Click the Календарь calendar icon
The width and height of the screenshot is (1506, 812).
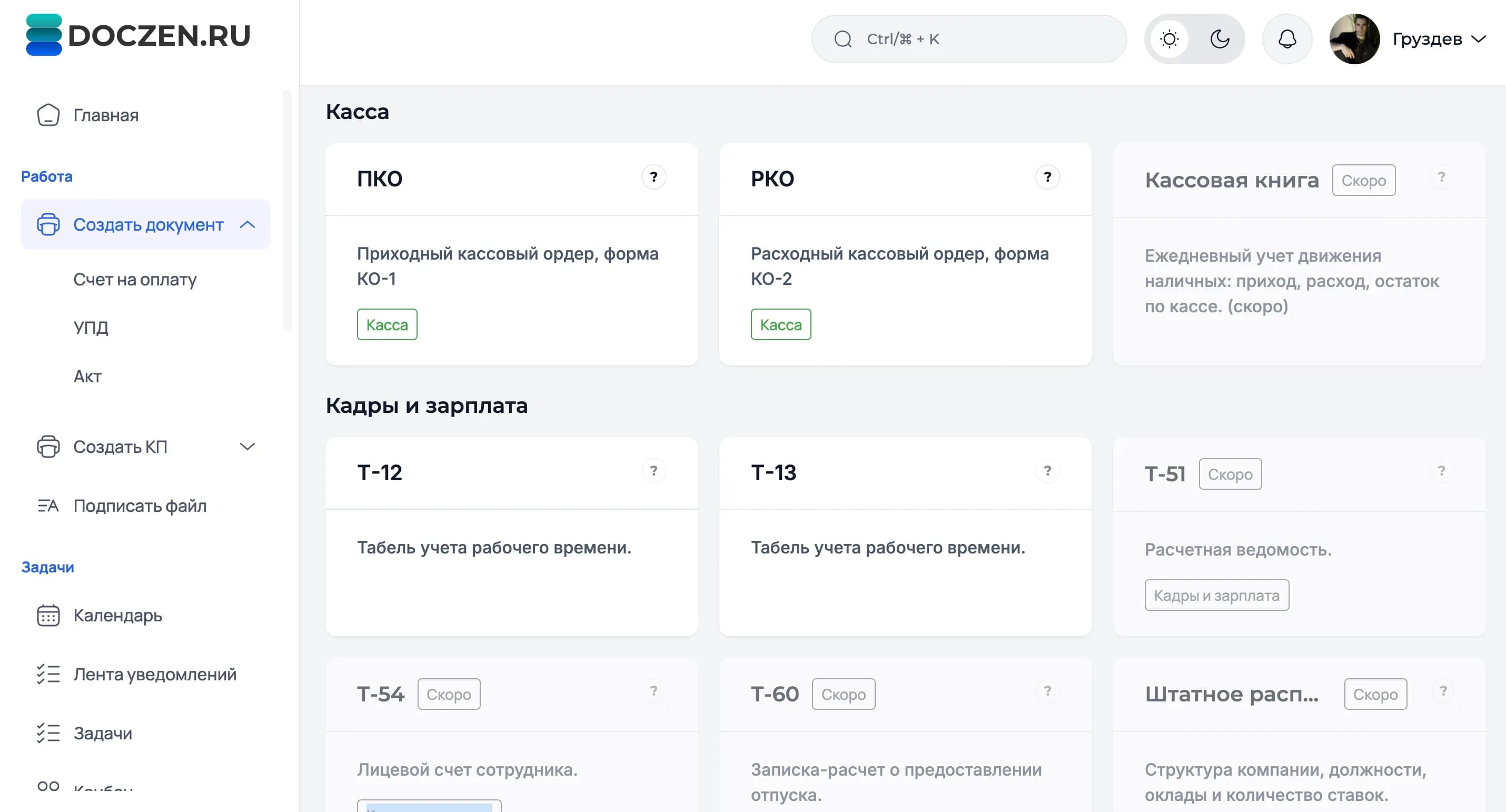(x=48, y=616)
